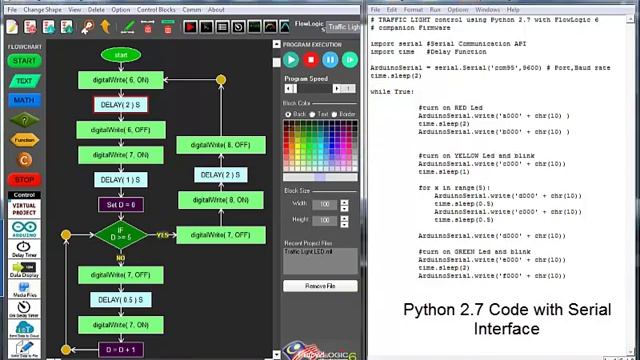The height and width of the screenshot is (360, 640).
Task: Open the On Delay Timer control block
Action: tap(24, 309)
